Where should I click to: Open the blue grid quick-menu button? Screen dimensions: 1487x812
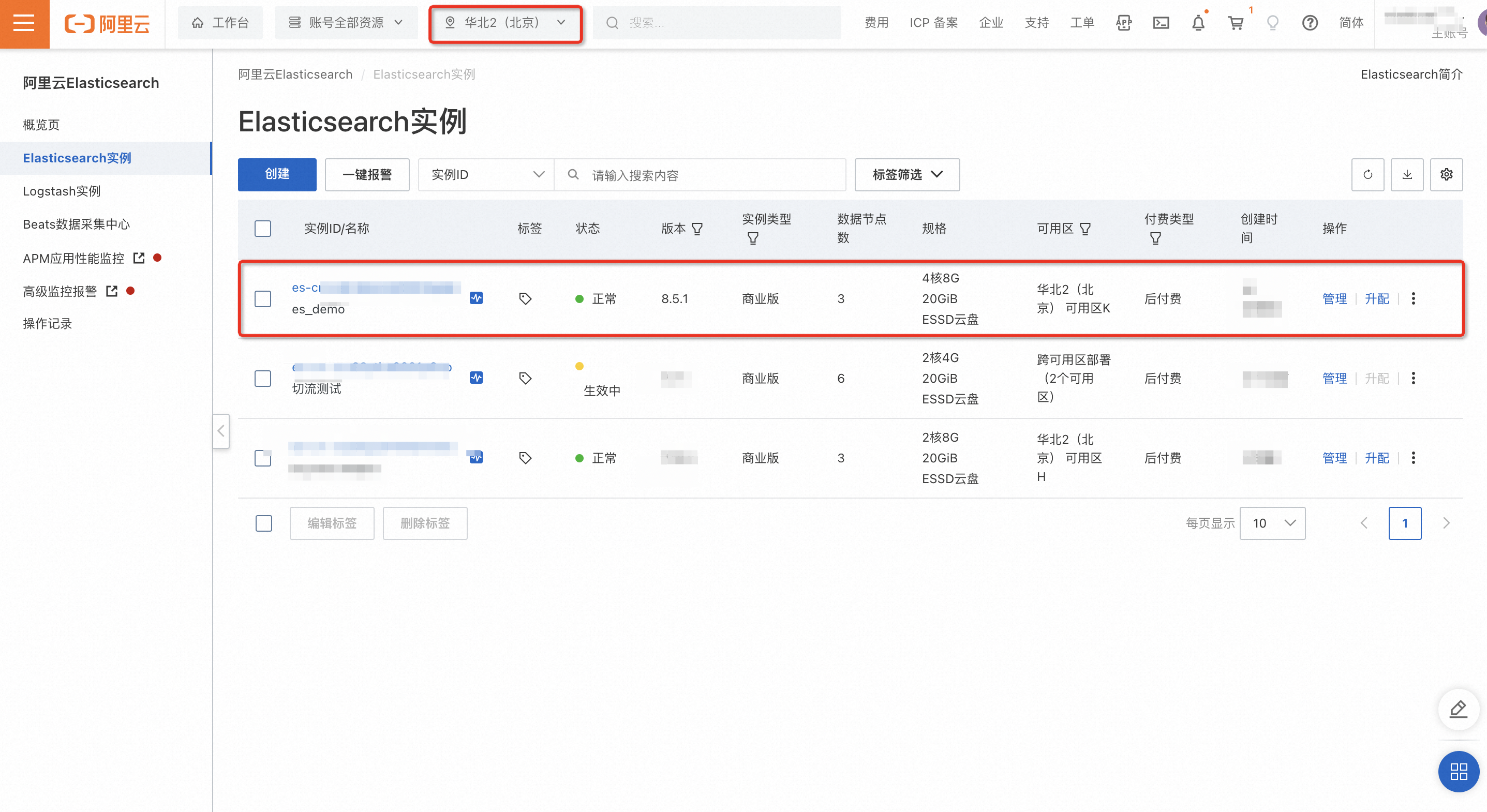(1458, 772)
